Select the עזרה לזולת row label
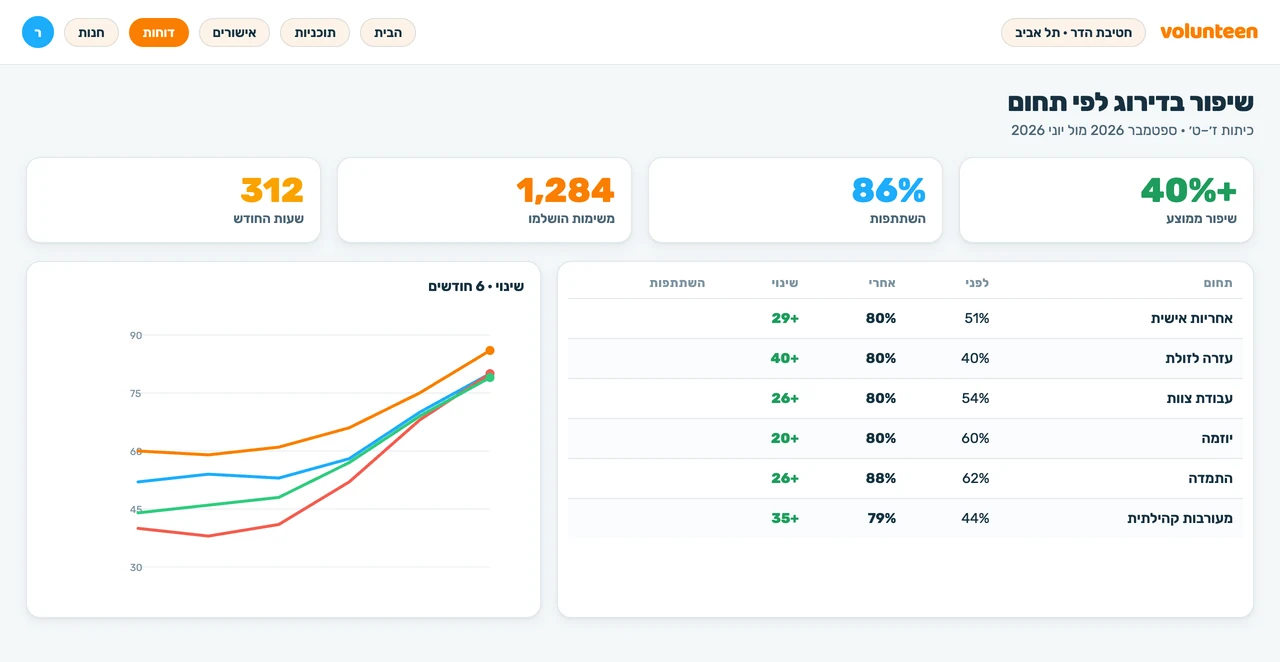 (x=1199, y=358)
